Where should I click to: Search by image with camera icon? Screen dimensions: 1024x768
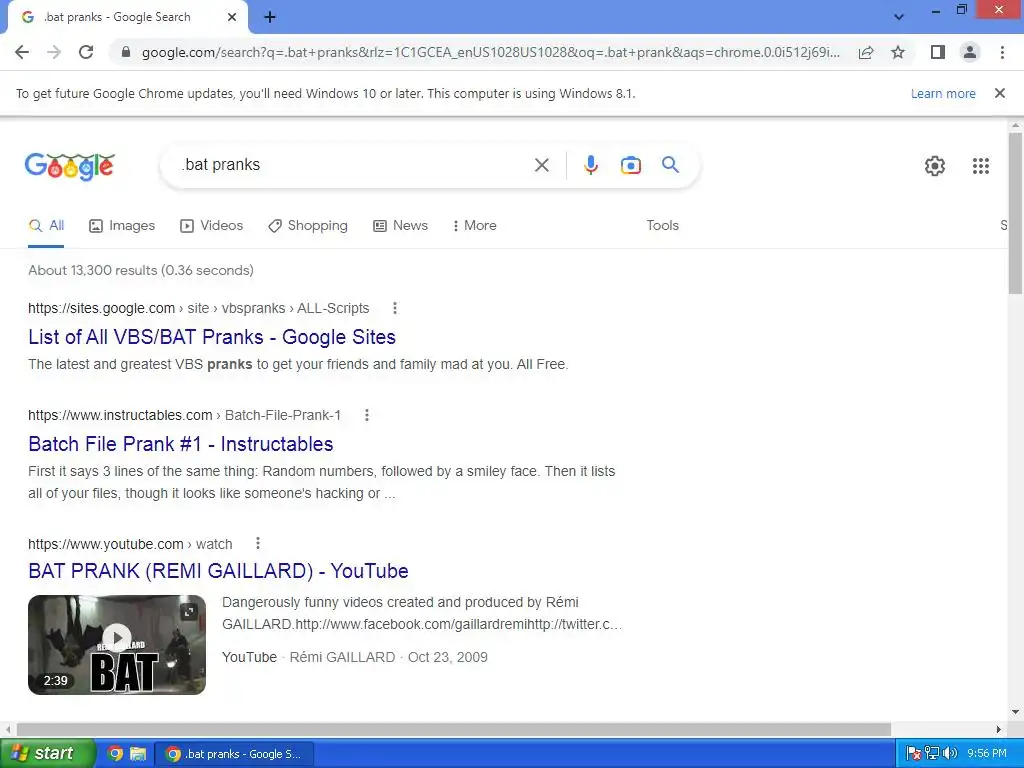pyautogui.click(x=631, y=165)
